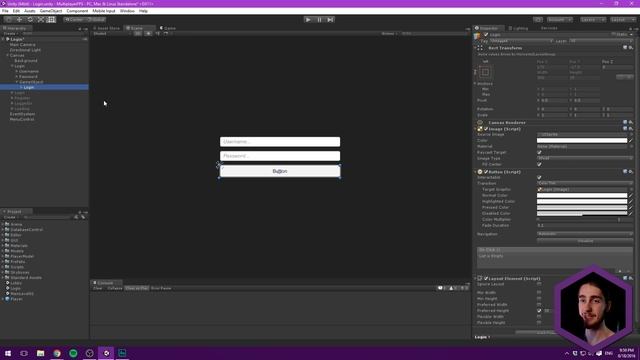Click the Pressed Color swatch
Viewport: 640px width, 360px height.
[x=582, y=207]
